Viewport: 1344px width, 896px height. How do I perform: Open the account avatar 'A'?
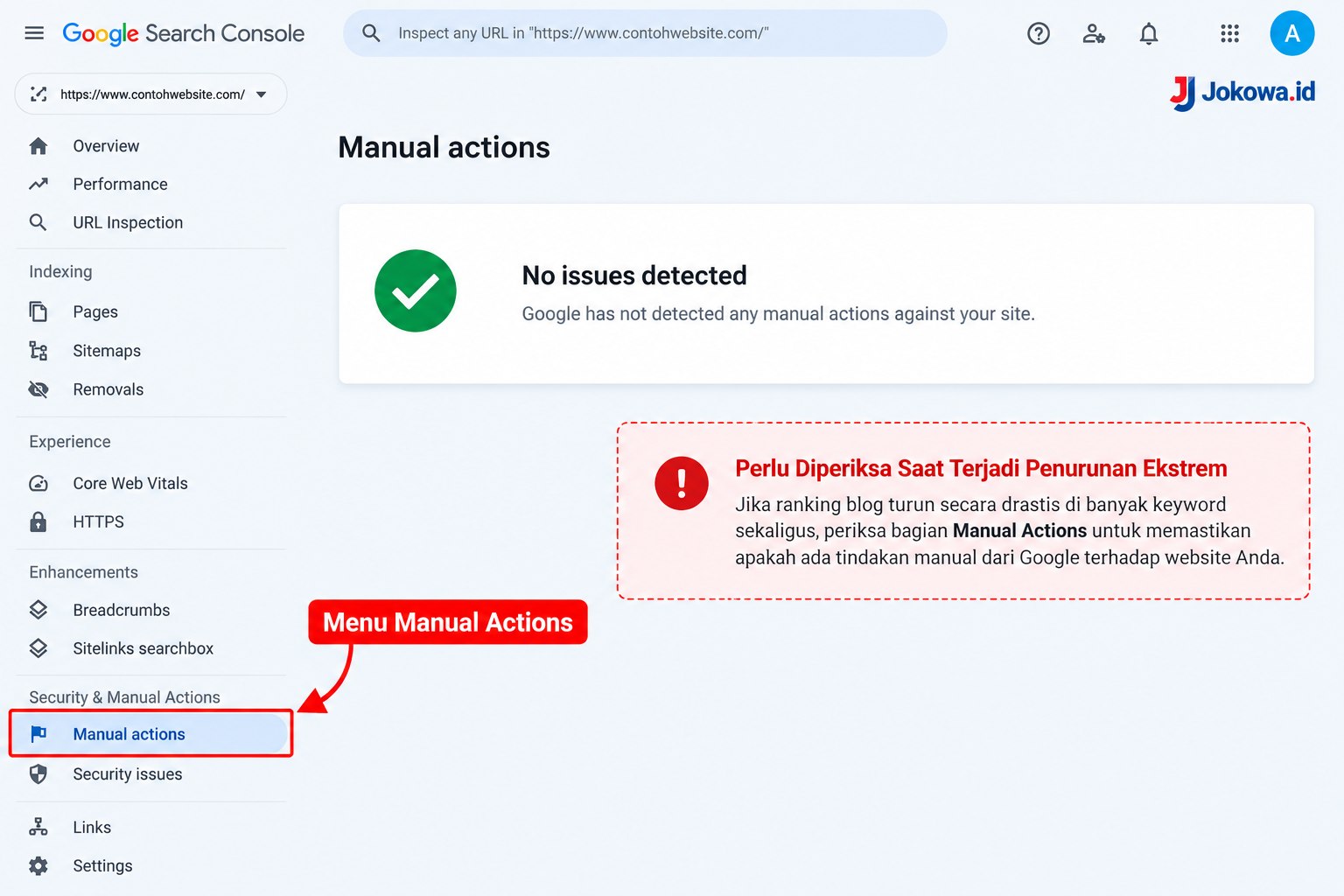pyautogui.click(x=1292, y=33)
